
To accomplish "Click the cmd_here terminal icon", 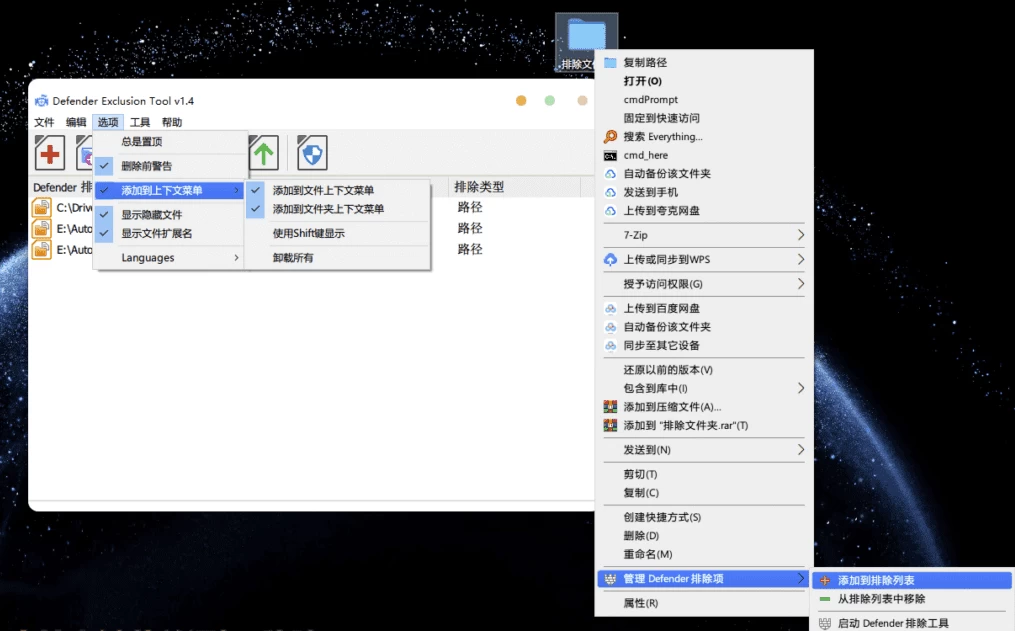I will (x=610, y=155).
